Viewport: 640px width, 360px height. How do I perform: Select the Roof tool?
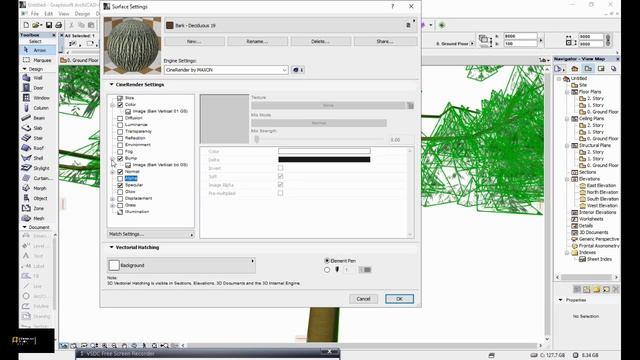38,148
